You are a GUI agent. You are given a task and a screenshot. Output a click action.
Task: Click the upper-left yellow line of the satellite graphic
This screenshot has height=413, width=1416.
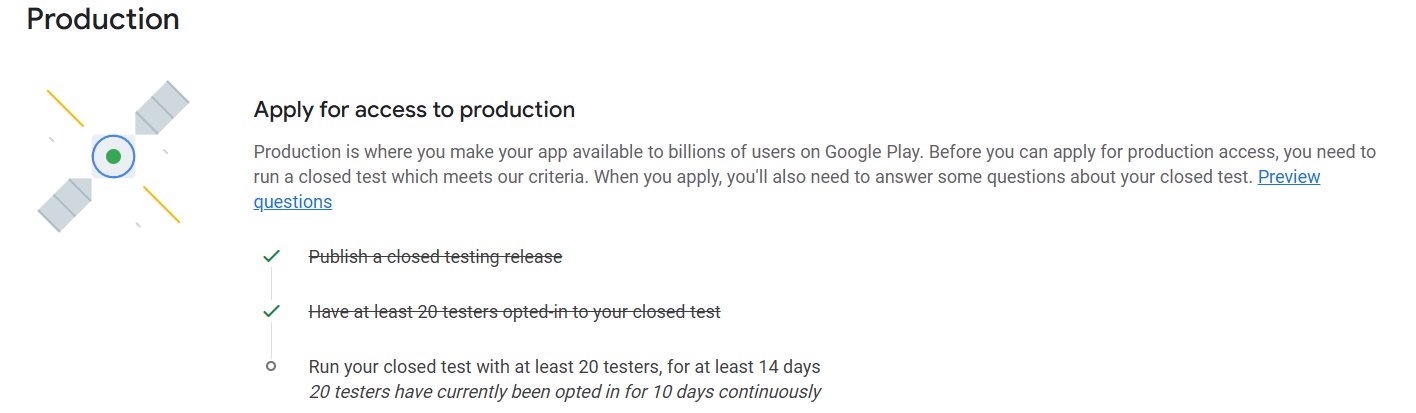point(66,108)
